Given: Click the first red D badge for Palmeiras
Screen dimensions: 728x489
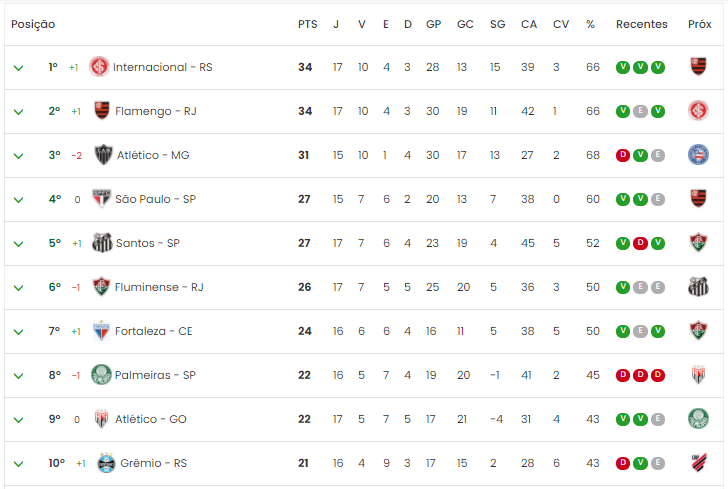Looking at the screenshot, I should [623, 375].
